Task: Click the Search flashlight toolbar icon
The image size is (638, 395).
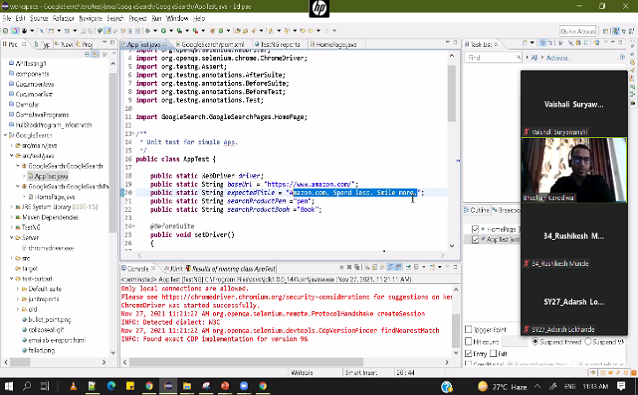Action: [x=253, y=31]
